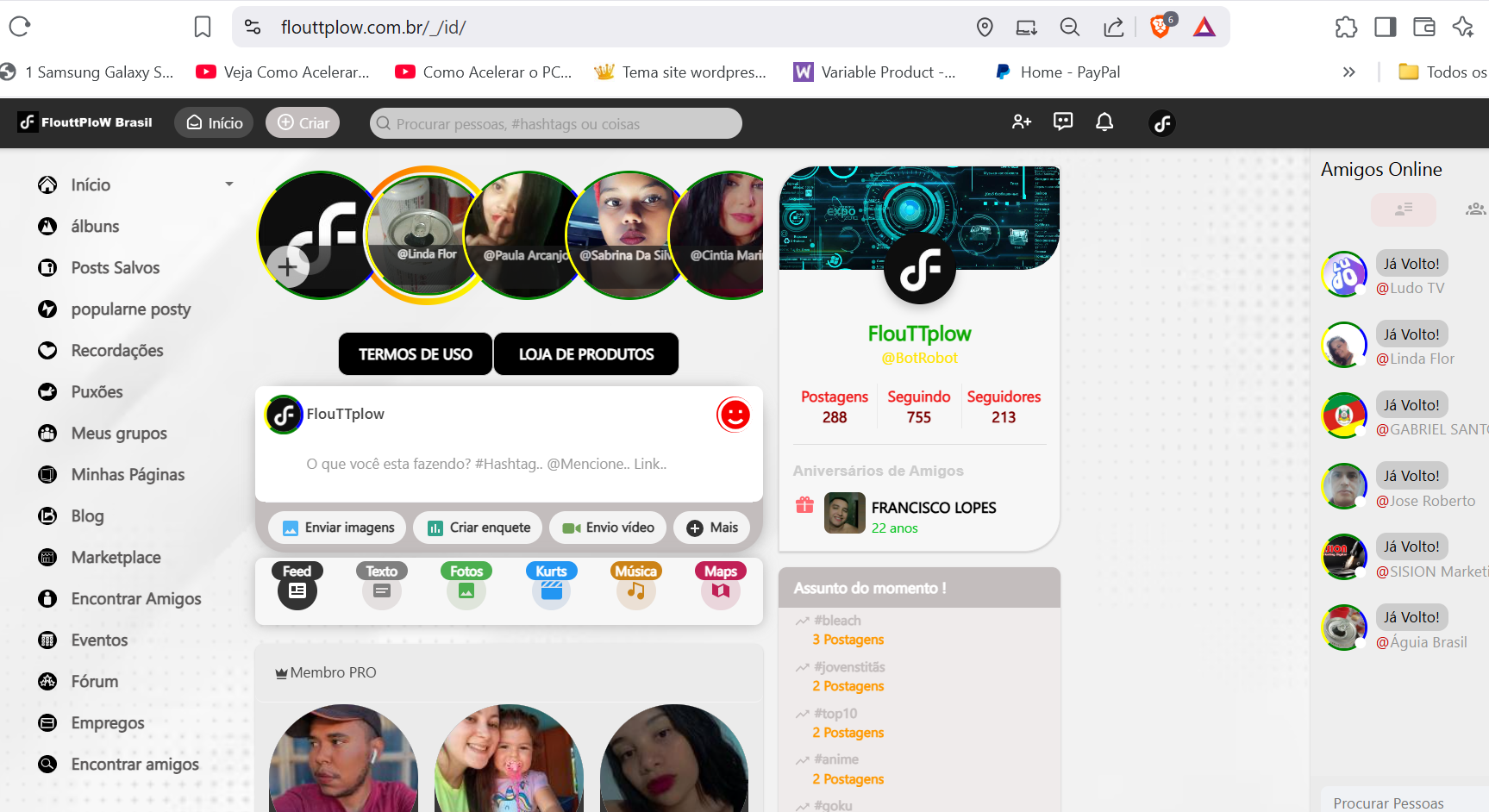This screenshot has height=812, width=1489.
Task: Open the Maps post type icon
Action: click(x=720, y=590)
